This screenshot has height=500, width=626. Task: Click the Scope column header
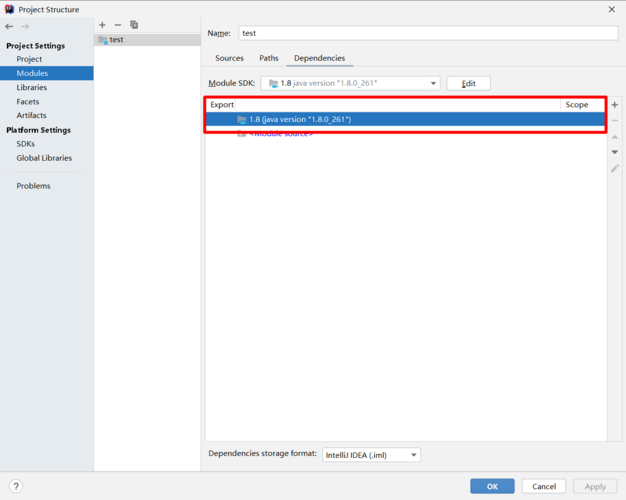pyautogui.click(x=576, y=105)
